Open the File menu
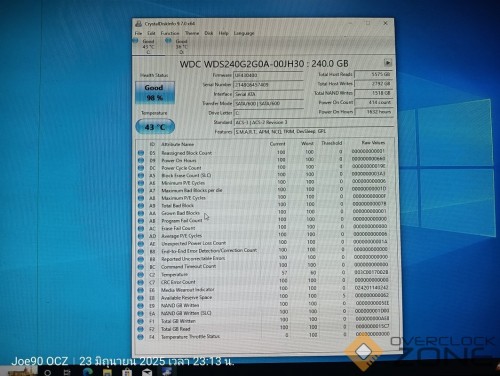 (x=138, y=33)
